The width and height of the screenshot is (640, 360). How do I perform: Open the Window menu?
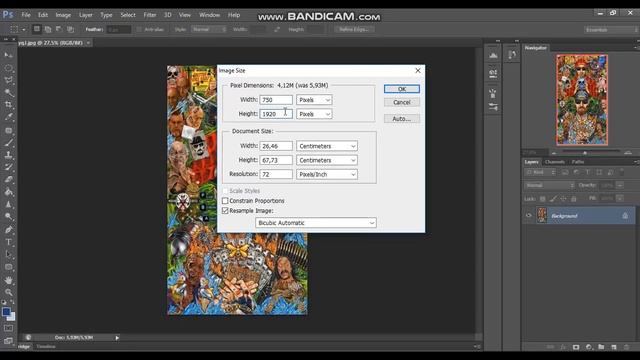tap(209, 15)
